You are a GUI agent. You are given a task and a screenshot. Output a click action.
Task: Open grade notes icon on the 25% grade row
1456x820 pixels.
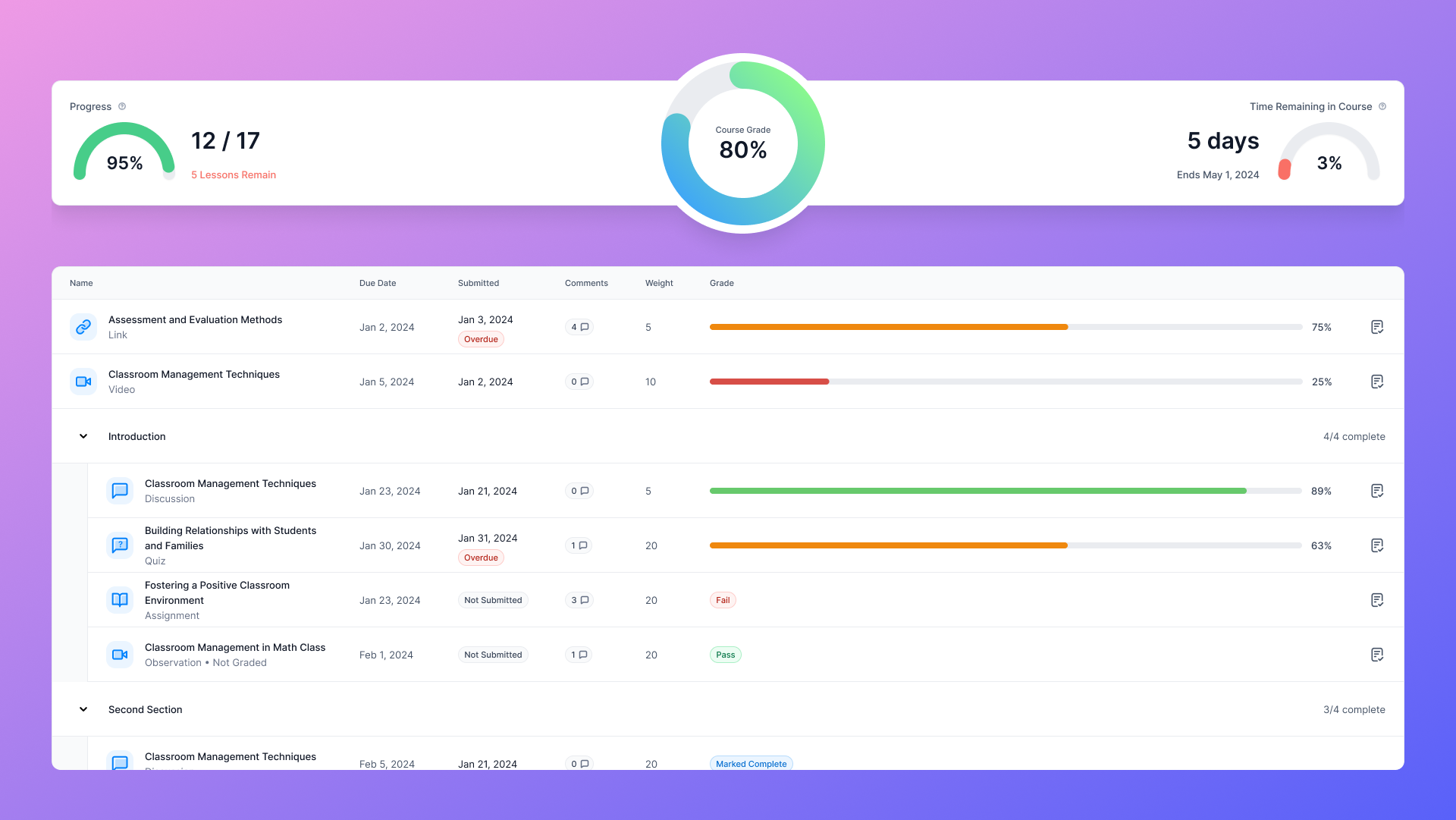click(1377, 382)
